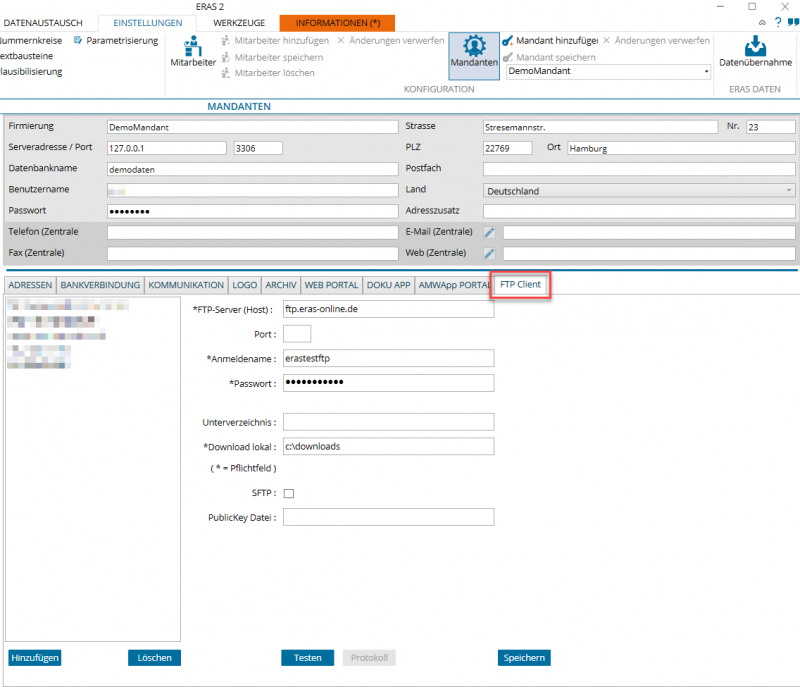Click the Anmeldename field
This screenshot has width=800, height=687.
click(x=388, y=358)
